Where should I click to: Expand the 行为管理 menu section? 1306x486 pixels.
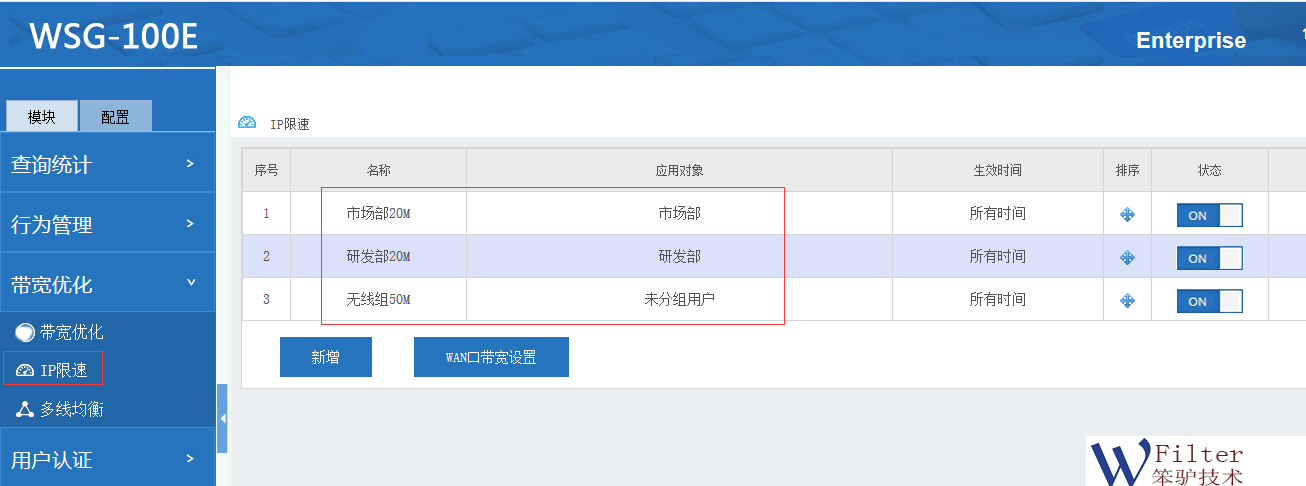[107, 224]
